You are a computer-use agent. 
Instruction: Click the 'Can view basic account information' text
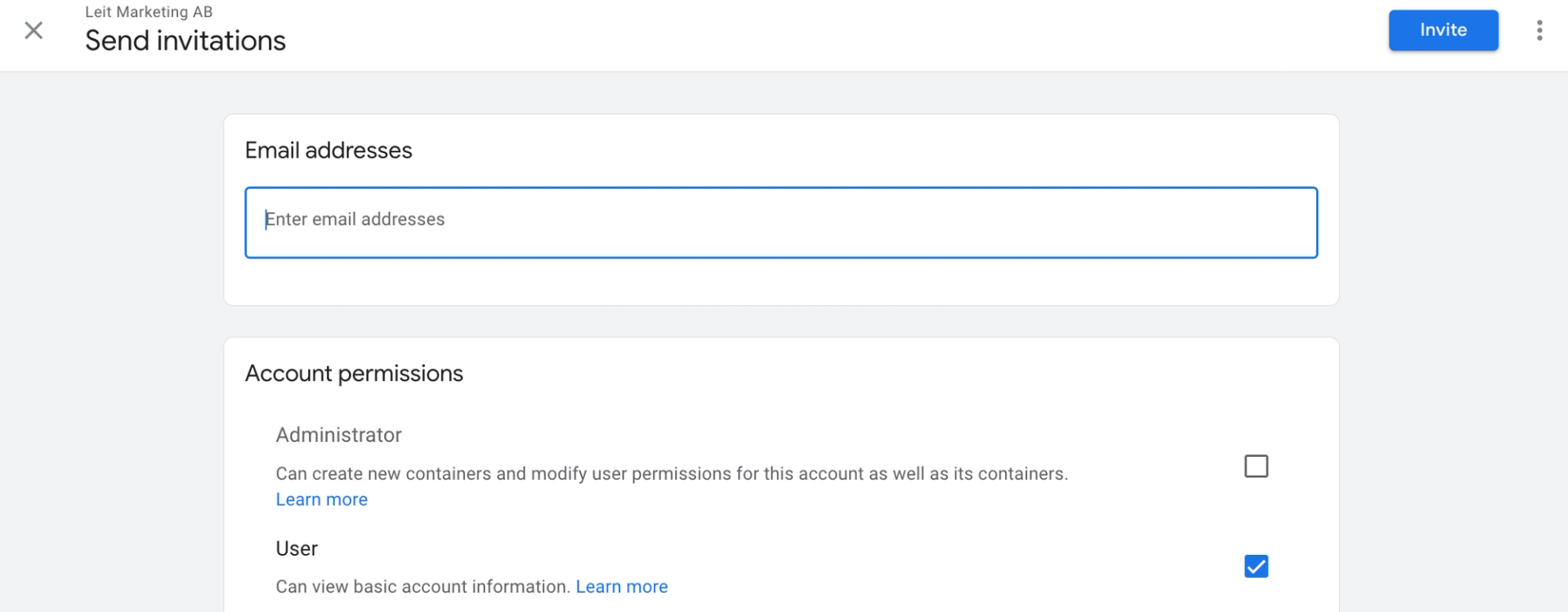[x=422, y=587]
